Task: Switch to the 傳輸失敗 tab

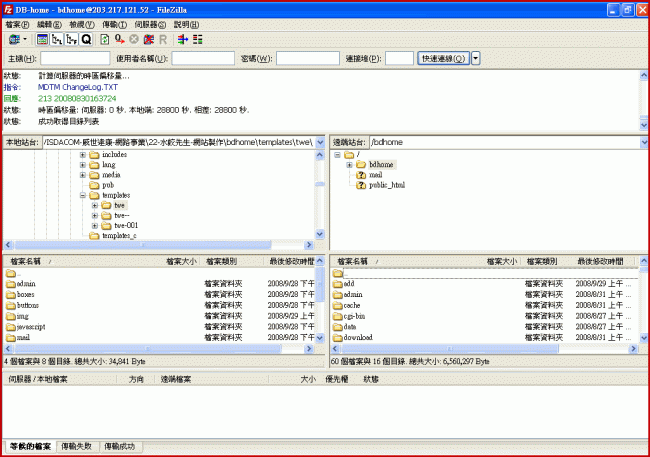Action: coord(76,445)
